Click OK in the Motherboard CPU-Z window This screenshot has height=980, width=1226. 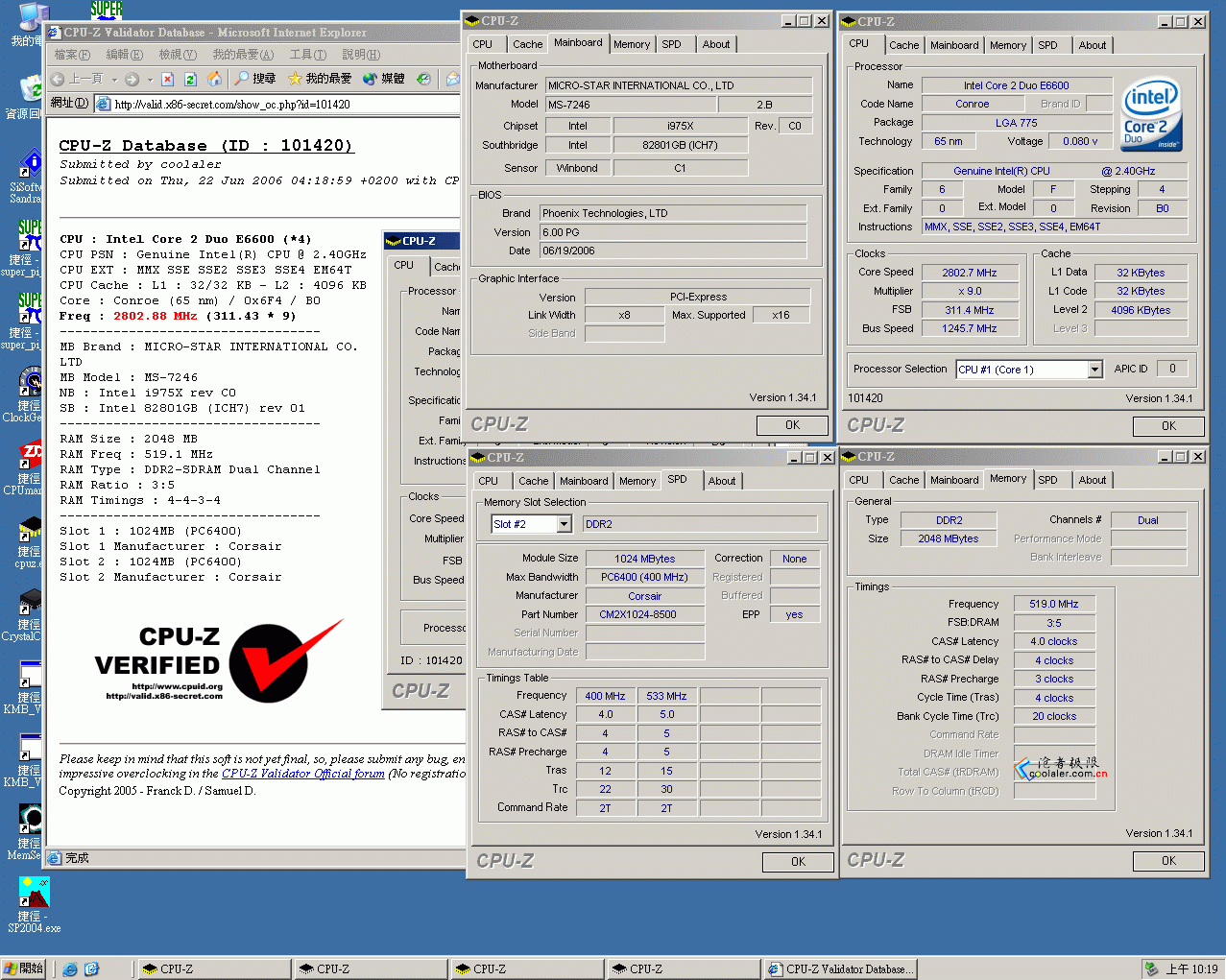coord(792,425)
